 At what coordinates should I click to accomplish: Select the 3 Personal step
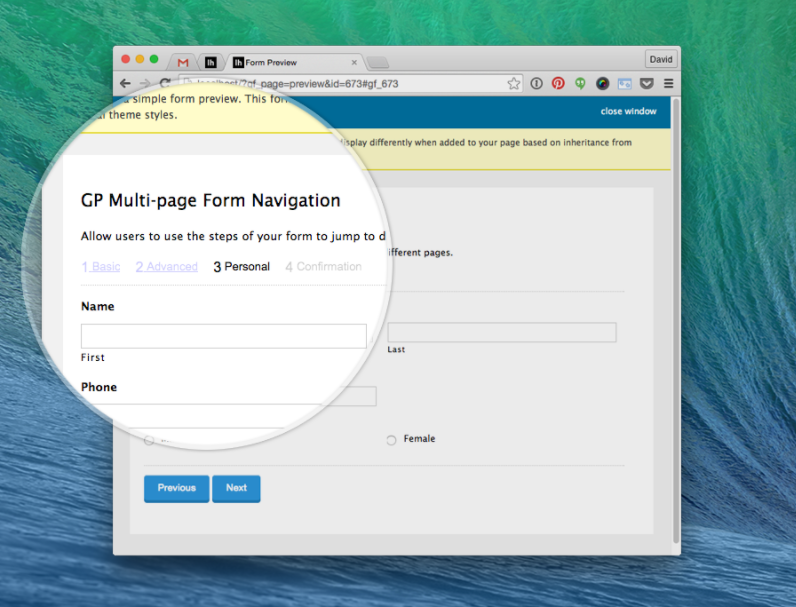[242, 266]
